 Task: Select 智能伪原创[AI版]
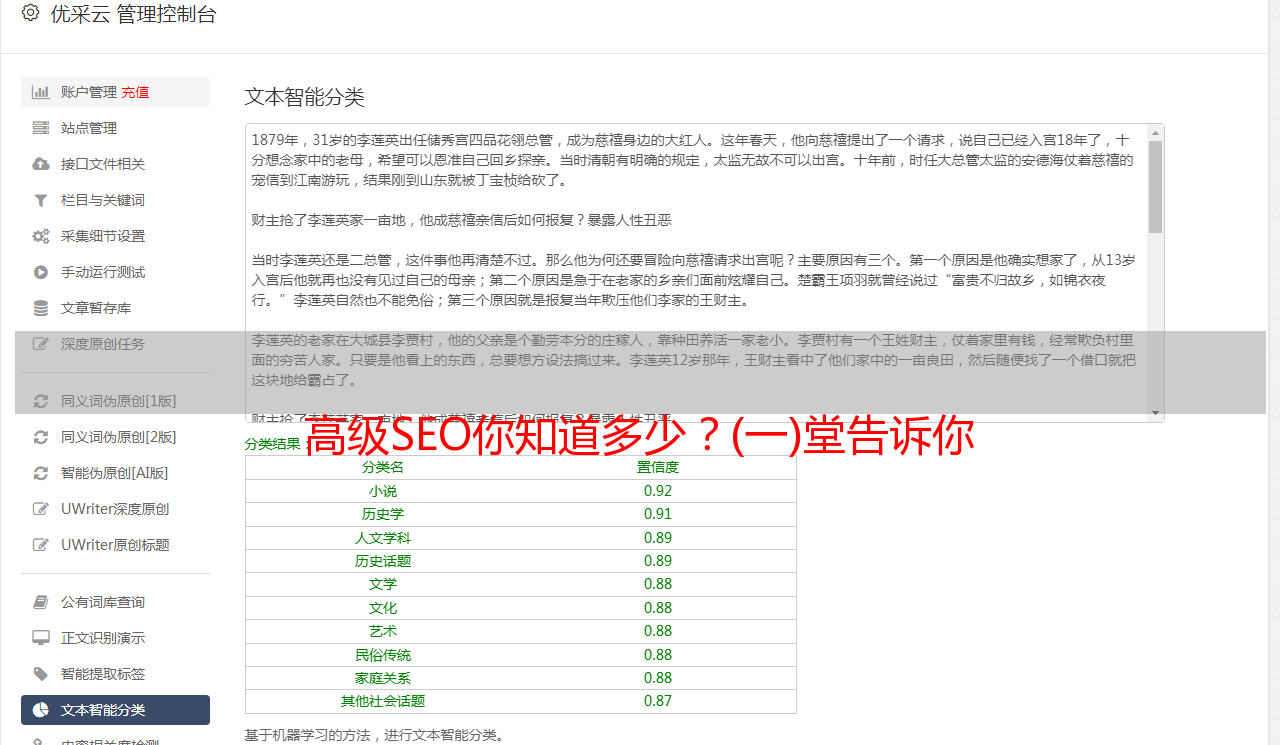tap(115, 473)
